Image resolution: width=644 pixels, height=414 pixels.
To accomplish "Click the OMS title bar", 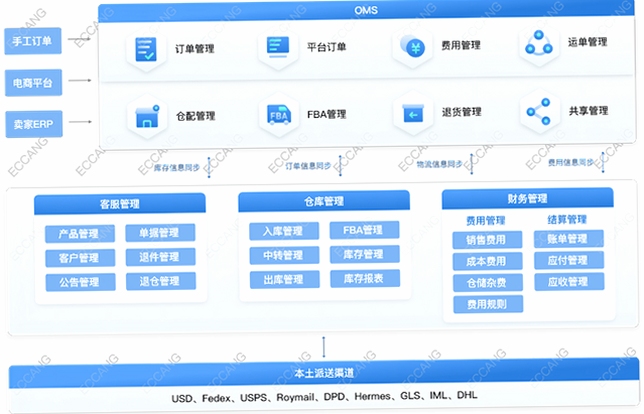I will click(x=366, y=10).
